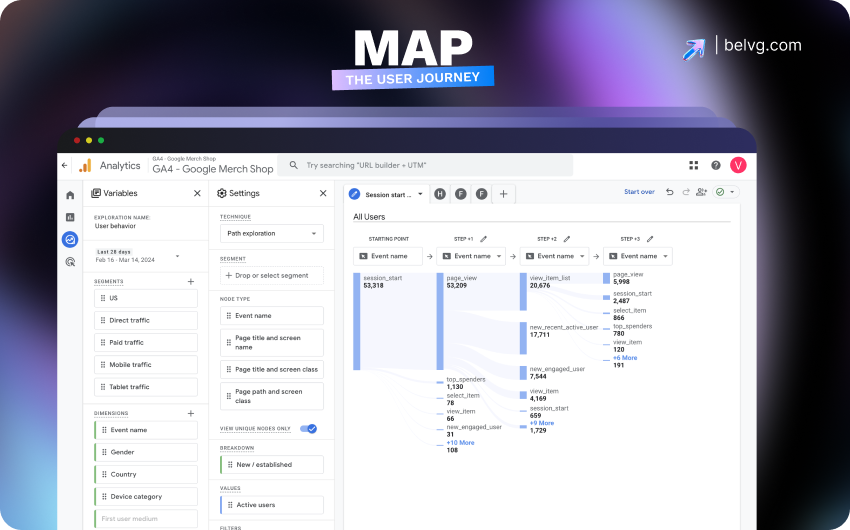Add a new segment with plus icon
Screen dimensions: 850x530
point(191,281)
